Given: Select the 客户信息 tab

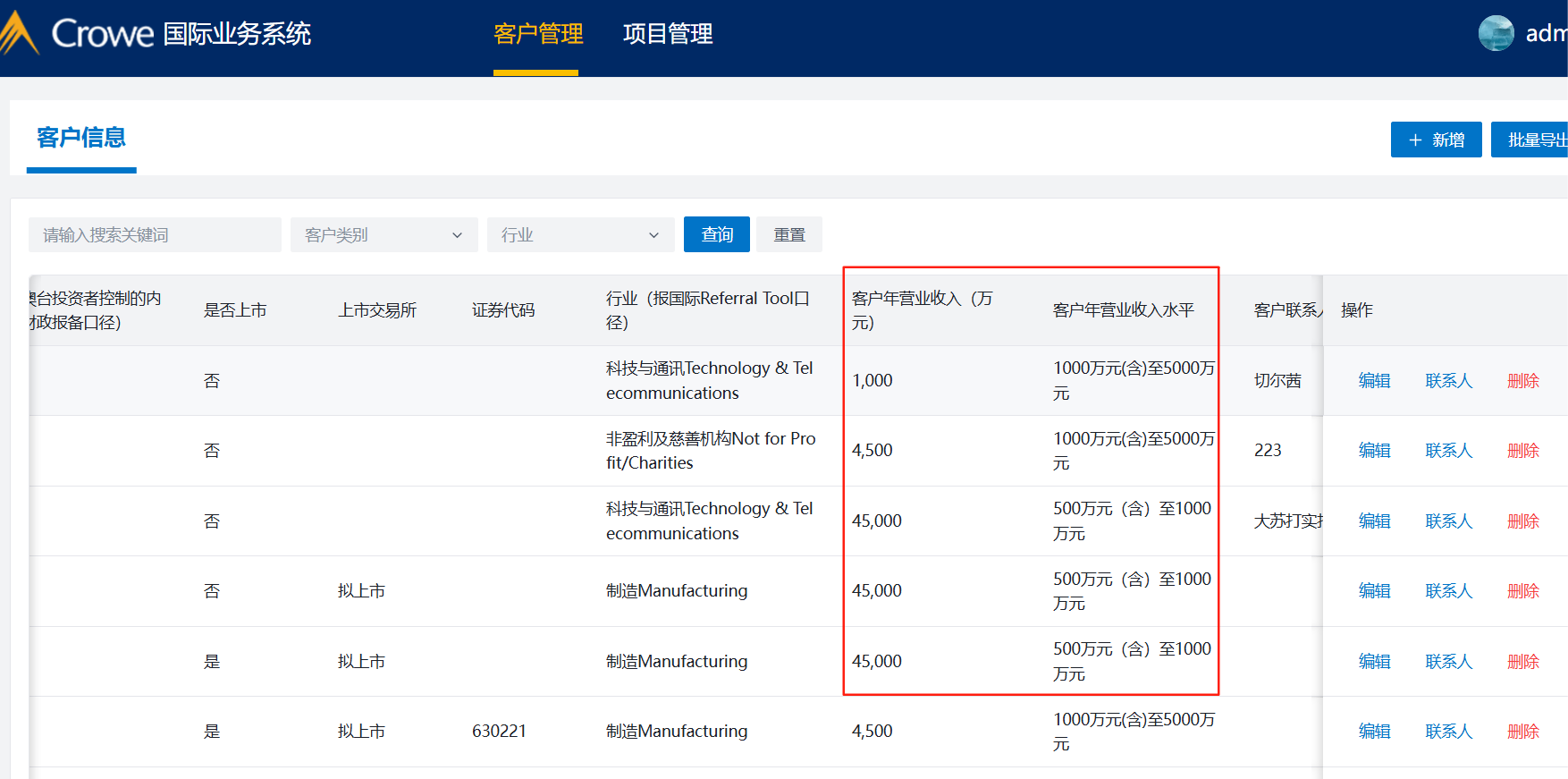Looking at the screenshot, I should pos(81,138).
